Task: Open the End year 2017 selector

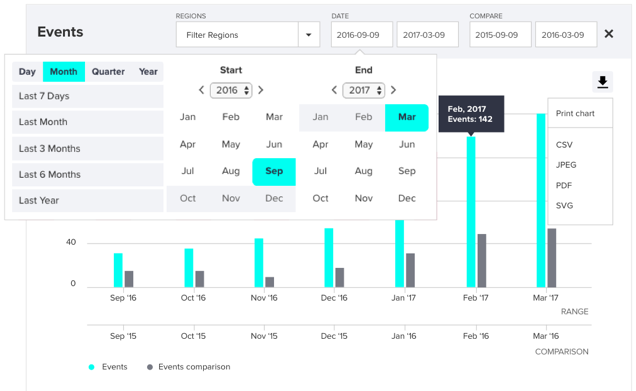Action: (x=363, y=90)
